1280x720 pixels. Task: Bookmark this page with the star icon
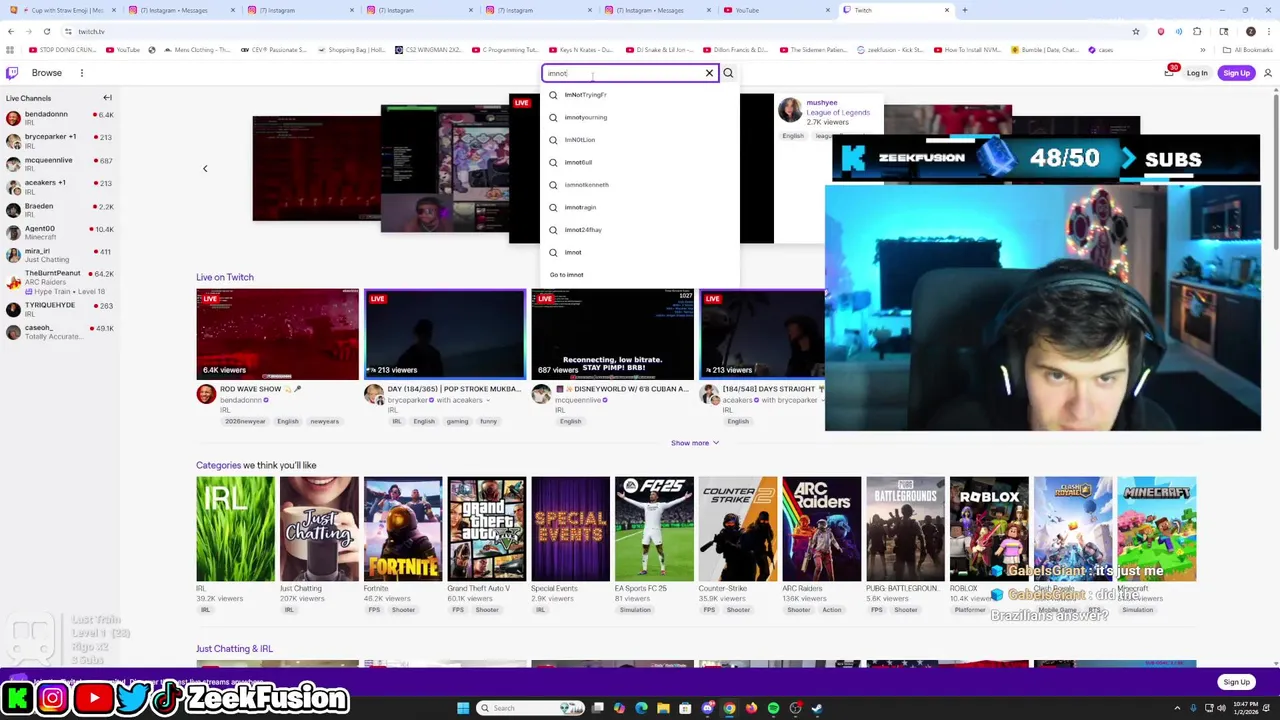(1135, 31)
